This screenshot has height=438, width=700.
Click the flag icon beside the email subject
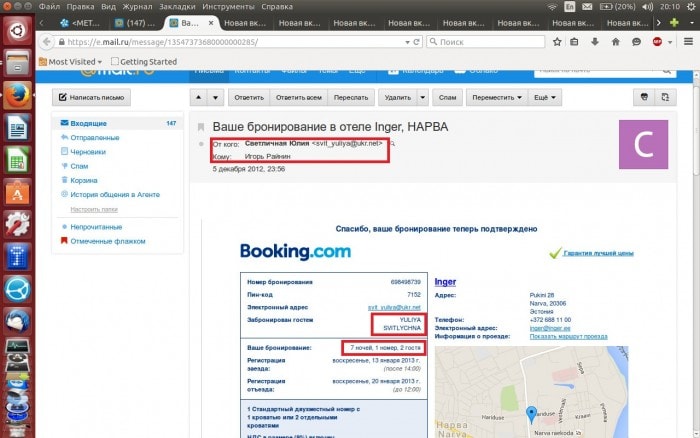pos(201,127)
